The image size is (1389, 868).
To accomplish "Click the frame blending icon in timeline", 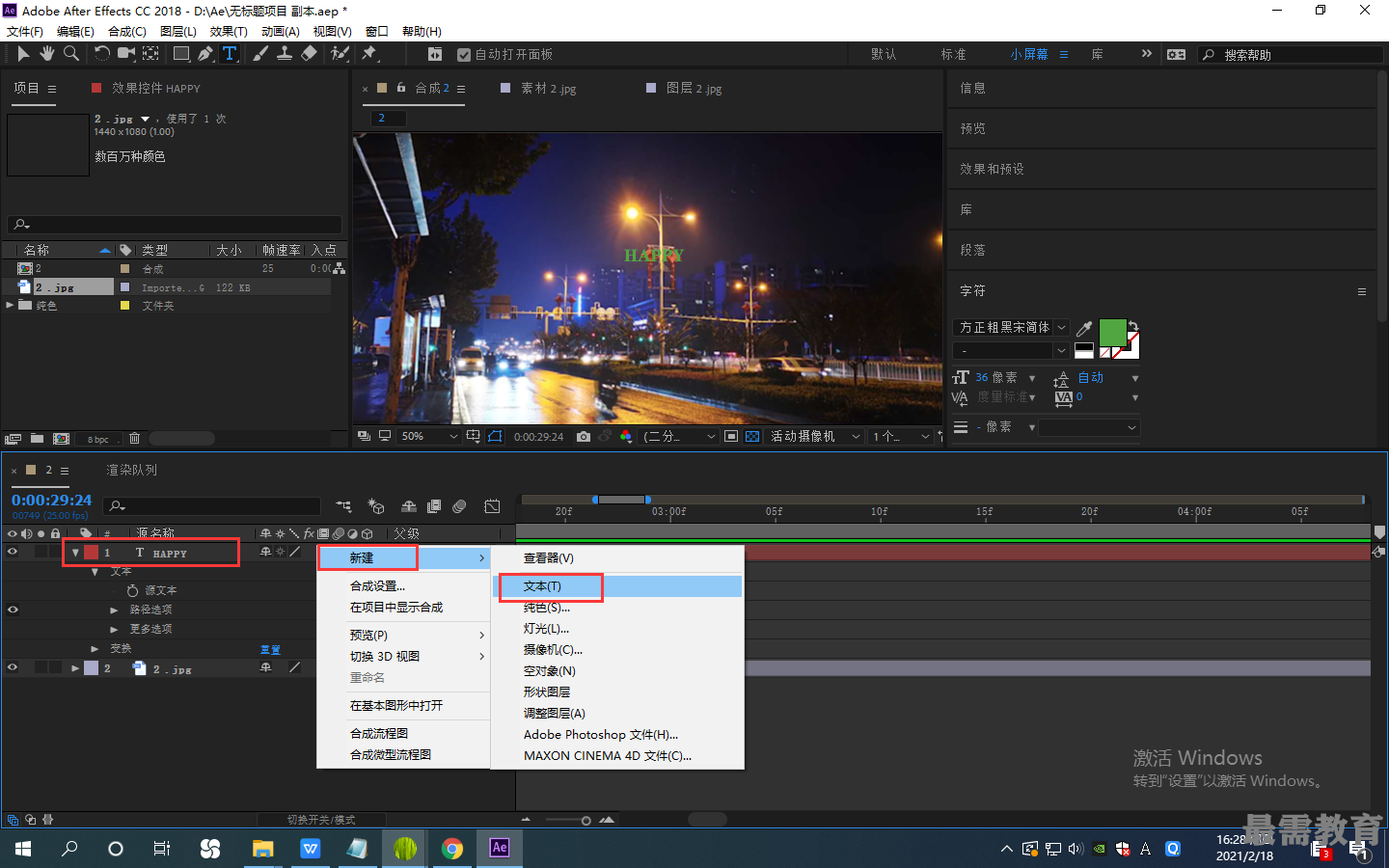I will click(434, 506).
